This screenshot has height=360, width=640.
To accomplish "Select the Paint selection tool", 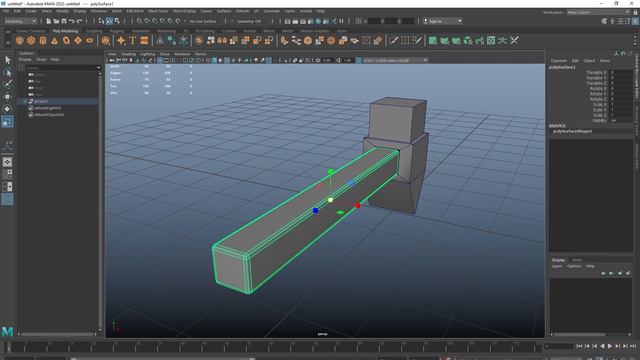I will [7, 84].
